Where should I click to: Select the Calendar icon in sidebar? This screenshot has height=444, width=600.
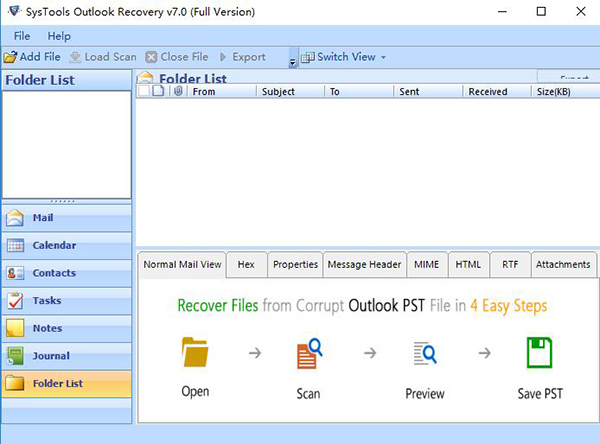pos(15,245)
